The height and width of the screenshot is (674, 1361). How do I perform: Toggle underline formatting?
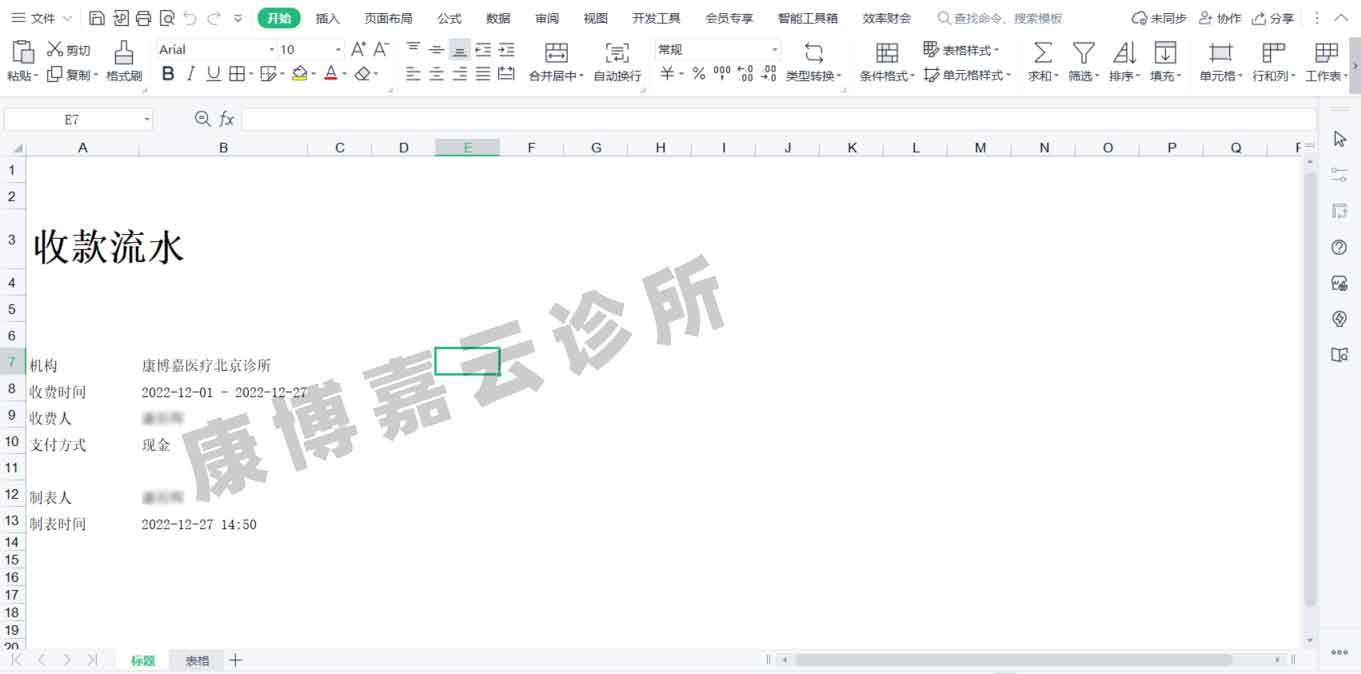pyautogui.click(x=213, y=74)
